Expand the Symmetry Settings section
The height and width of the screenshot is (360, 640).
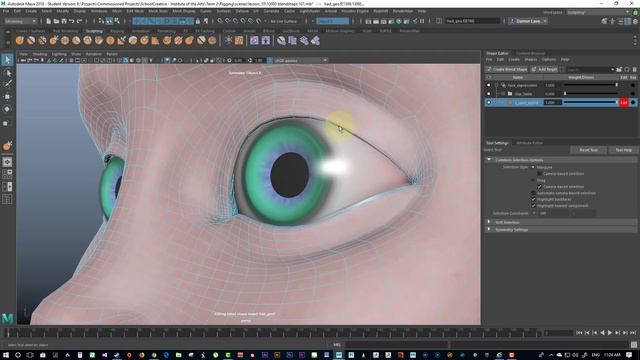click(489, 230)
